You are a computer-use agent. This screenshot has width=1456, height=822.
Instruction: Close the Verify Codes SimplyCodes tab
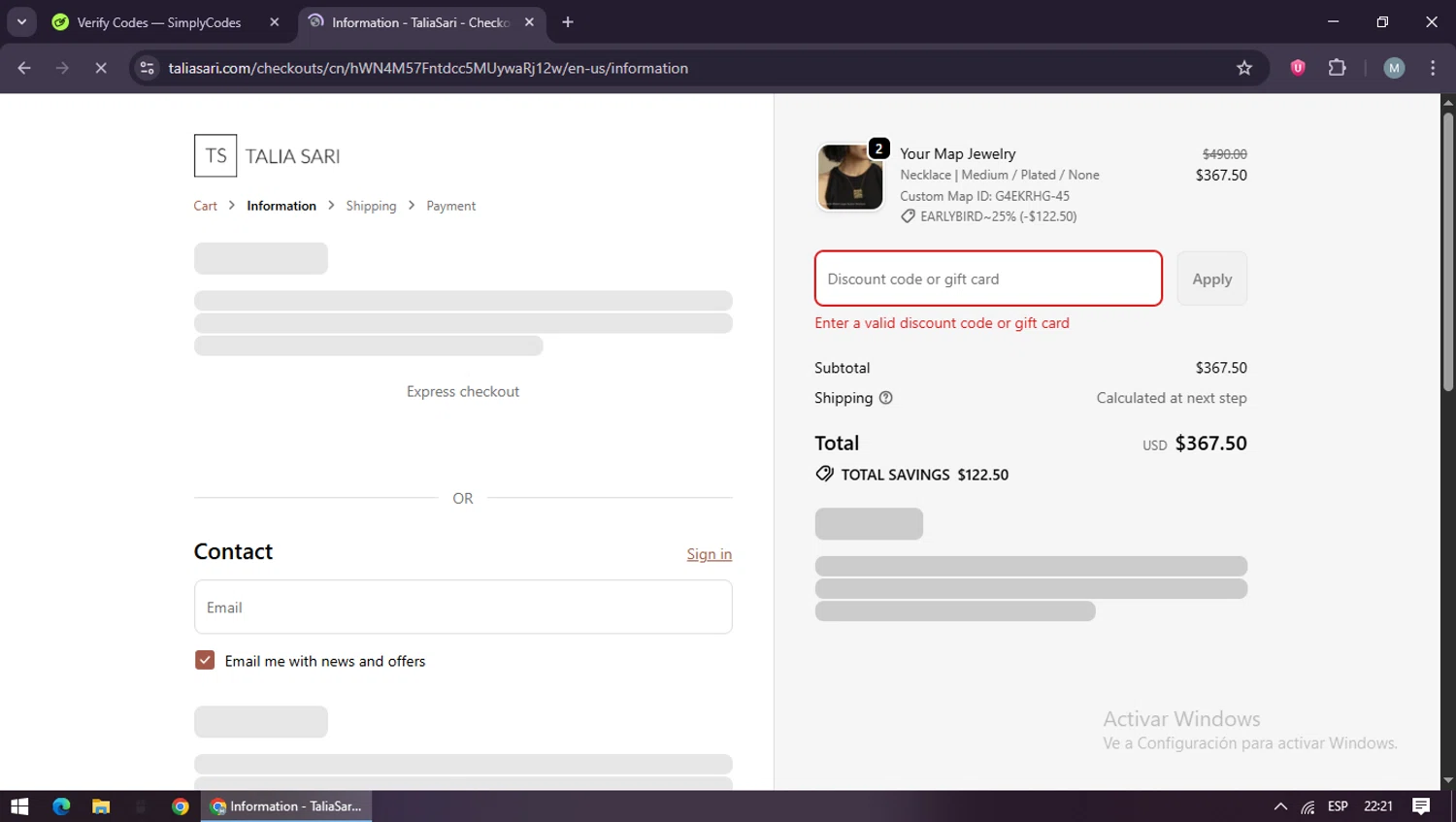click(275, 22)
